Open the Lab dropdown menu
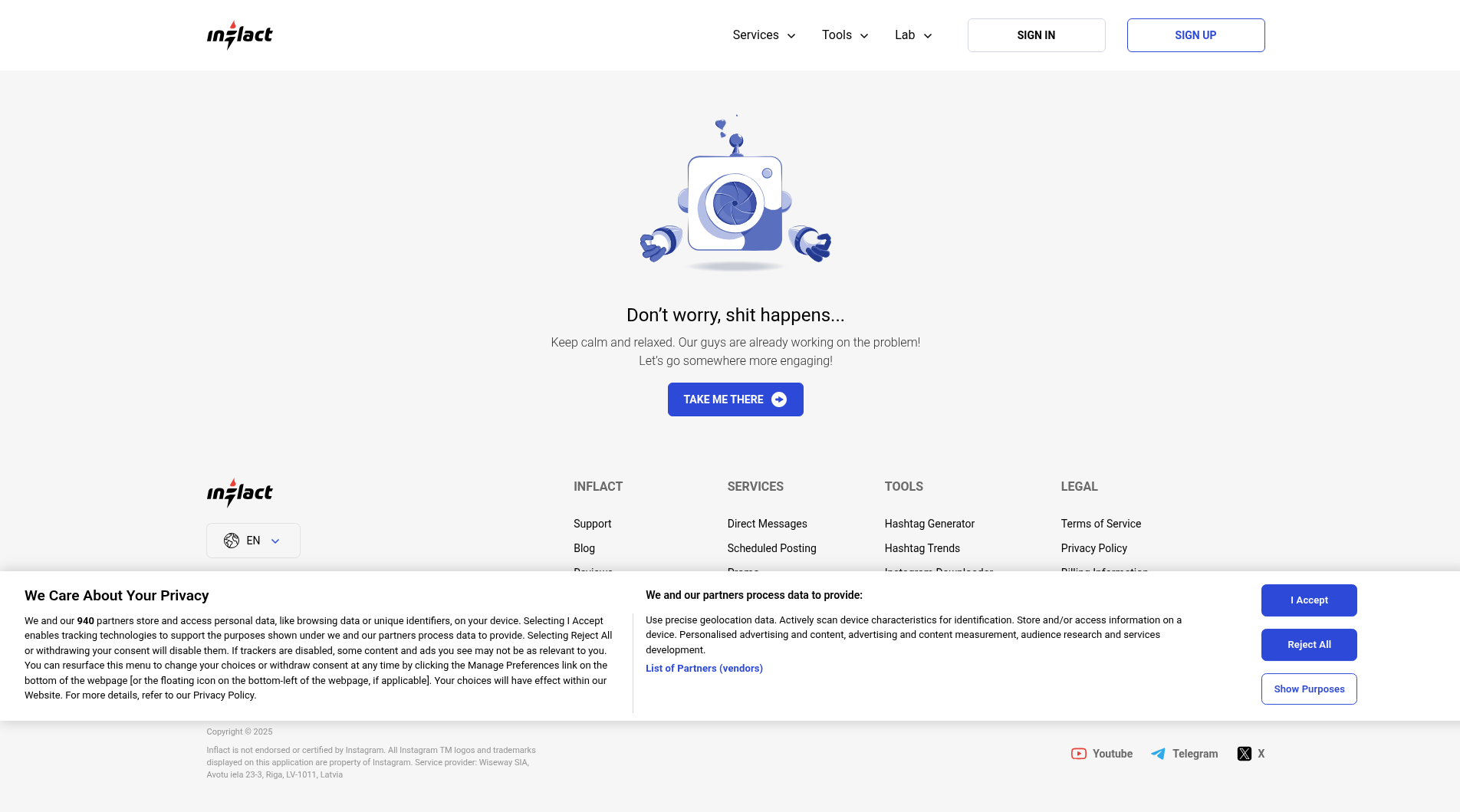This screenshot has height=812, width=1460. coord(913,35)
